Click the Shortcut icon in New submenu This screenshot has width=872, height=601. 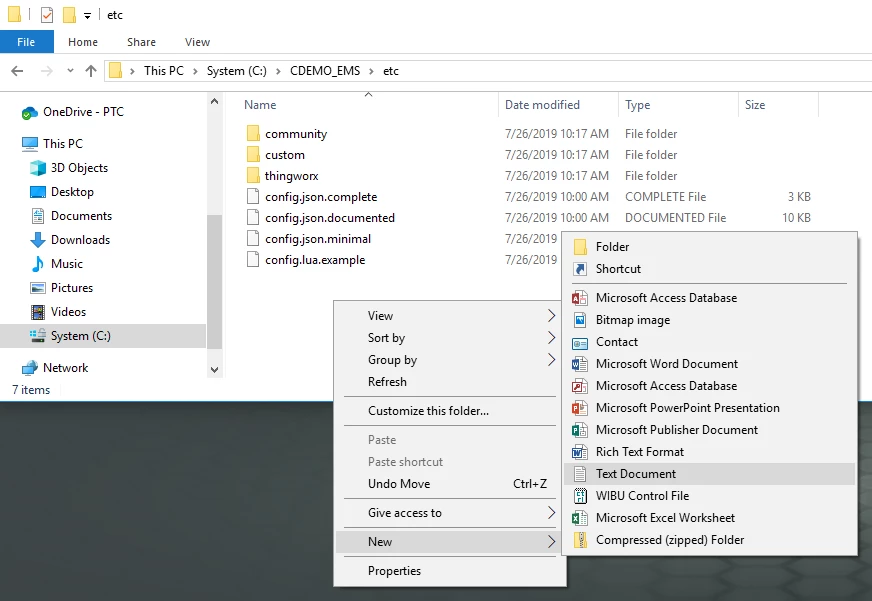[x=580, y=269]
